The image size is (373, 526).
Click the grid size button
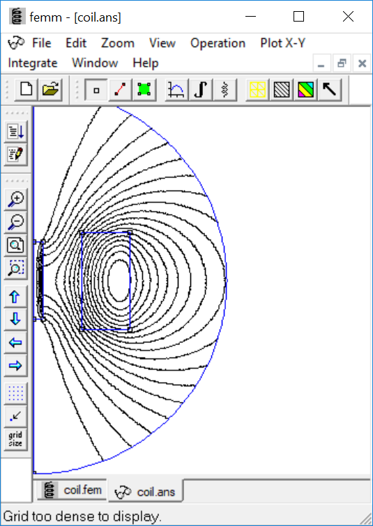point(15,439)
